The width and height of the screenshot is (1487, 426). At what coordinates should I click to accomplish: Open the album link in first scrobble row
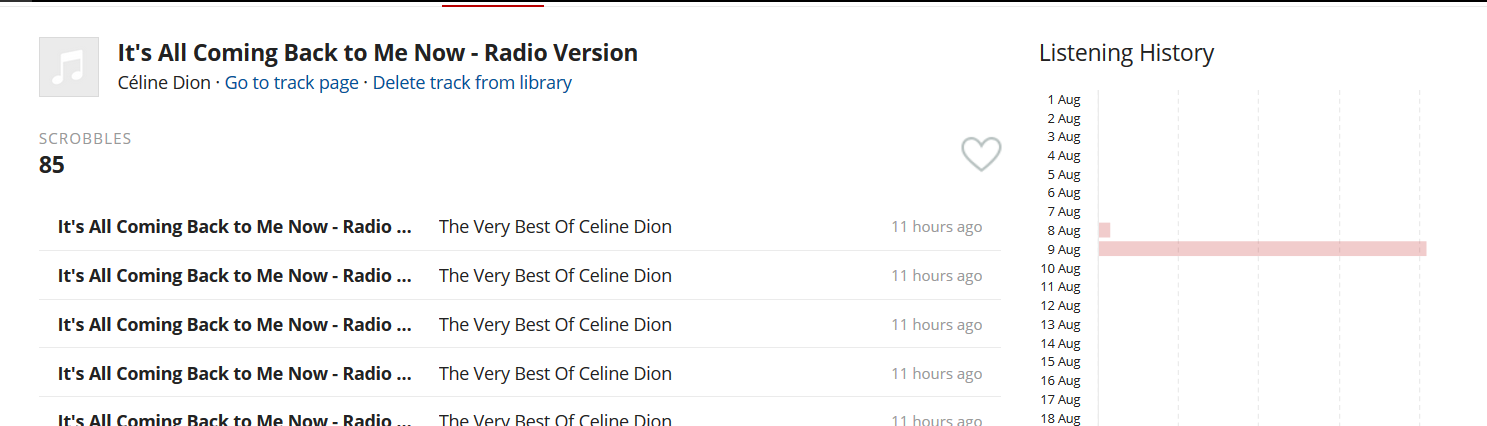555,227
